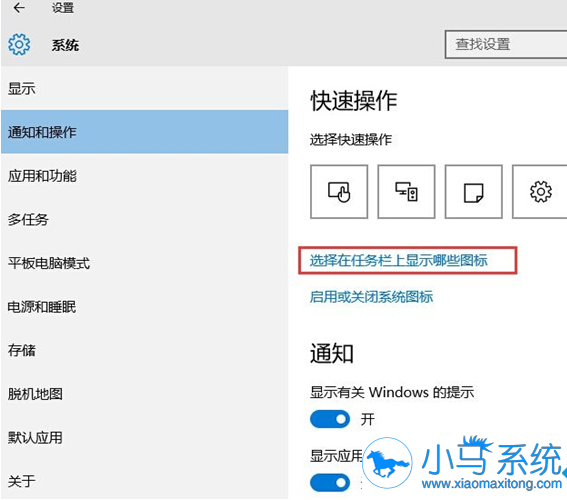The width and height of the screenshot is (567, 500).
Task: Click 选择在任务栏上显示哪些图标 link
Action: click(398, 260)
